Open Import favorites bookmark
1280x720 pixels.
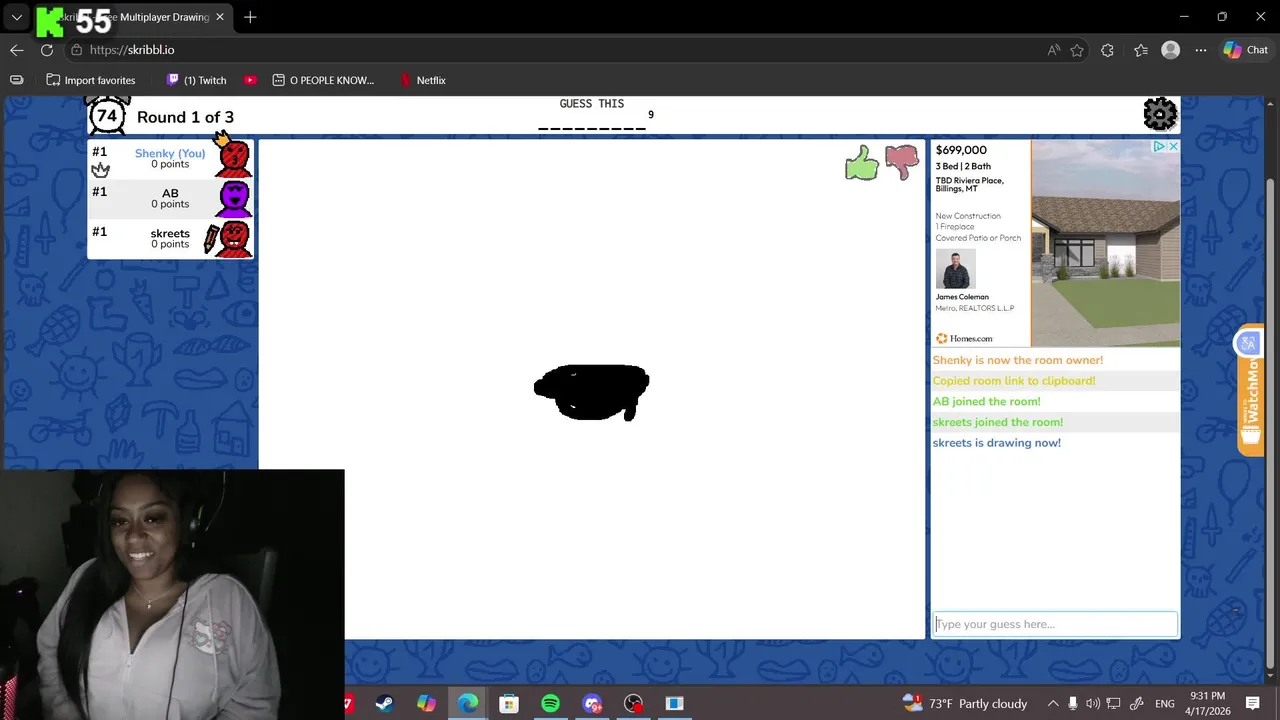pos(90,80)
